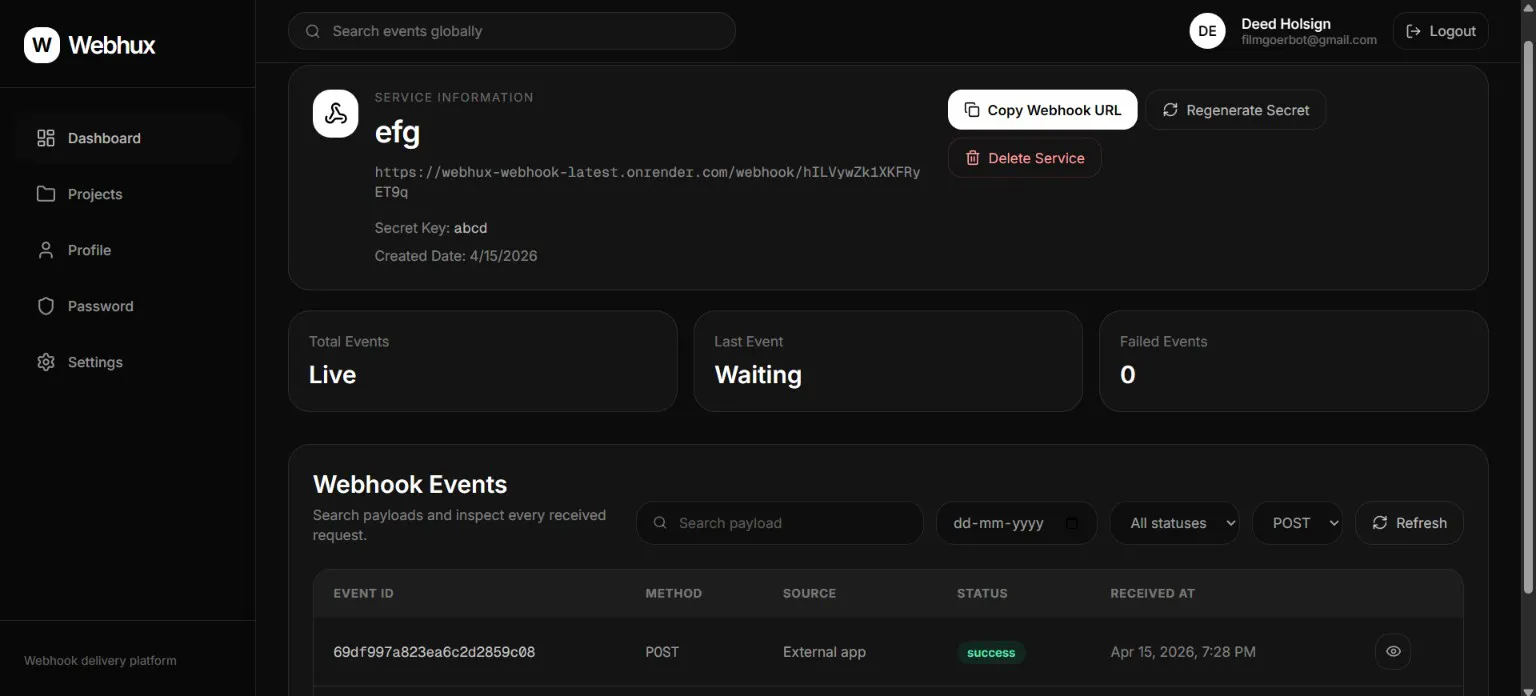The image size is (1536, 696).
Task: Open the Password section
Action: pos(127,306)
